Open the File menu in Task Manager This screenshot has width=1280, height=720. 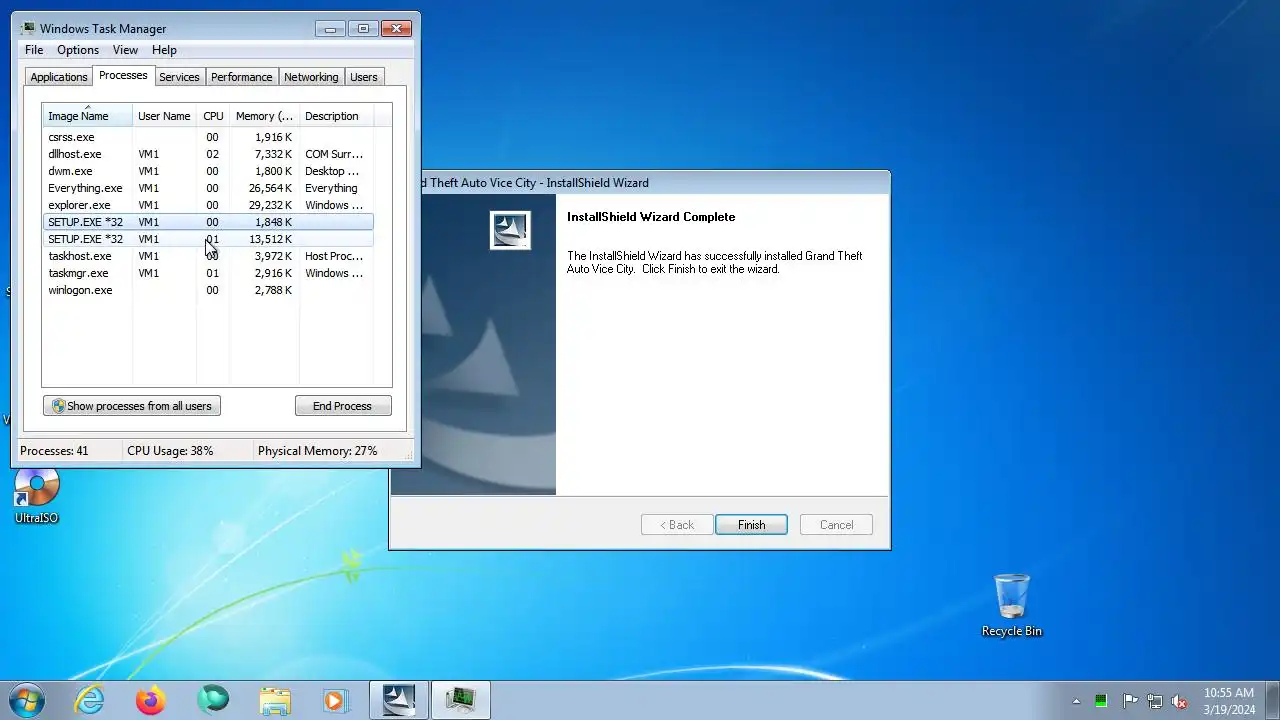click(x=34, y=50)
